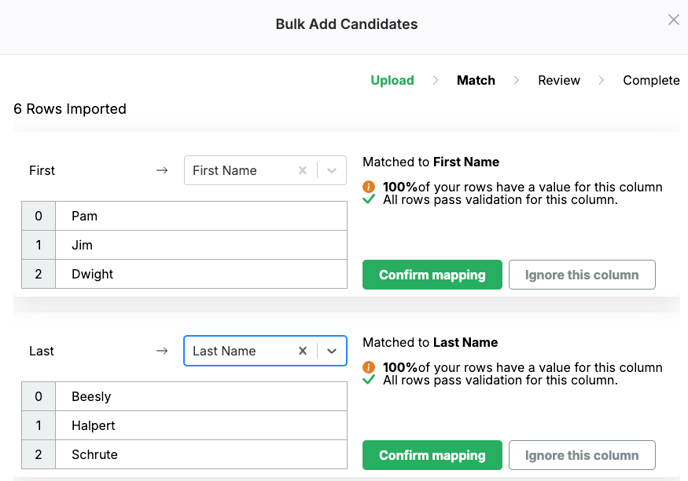Screen dimensions: 688x481
Task: Close the Bulk Add Candidates dialog
Action: (x=673, y=20)
